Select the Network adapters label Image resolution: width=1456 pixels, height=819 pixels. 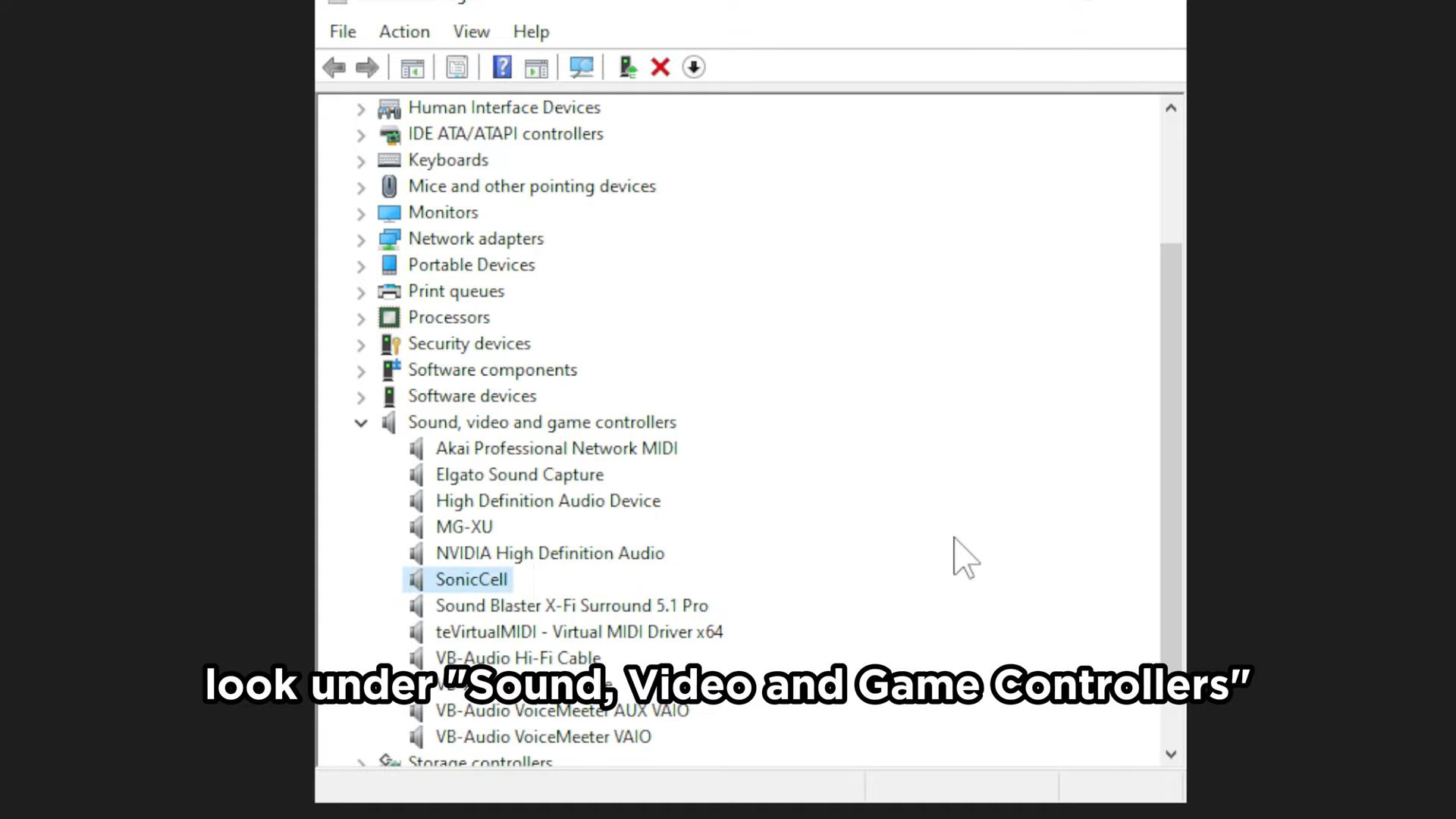(x=475, y=240)
